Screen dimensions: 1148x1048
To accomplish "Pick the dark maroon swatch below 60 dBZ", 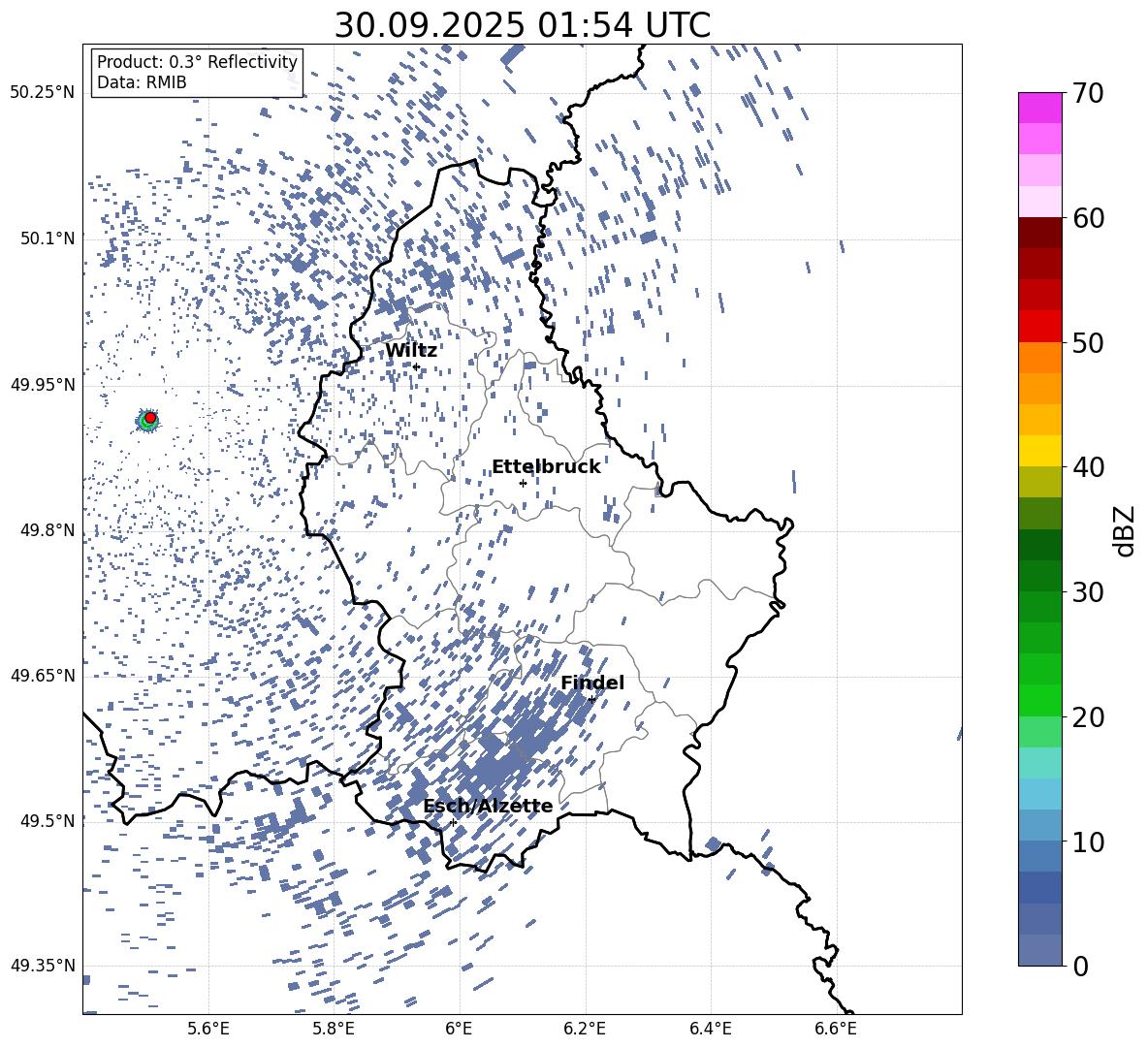I will pyautogui.click(x=1040, y=233).
